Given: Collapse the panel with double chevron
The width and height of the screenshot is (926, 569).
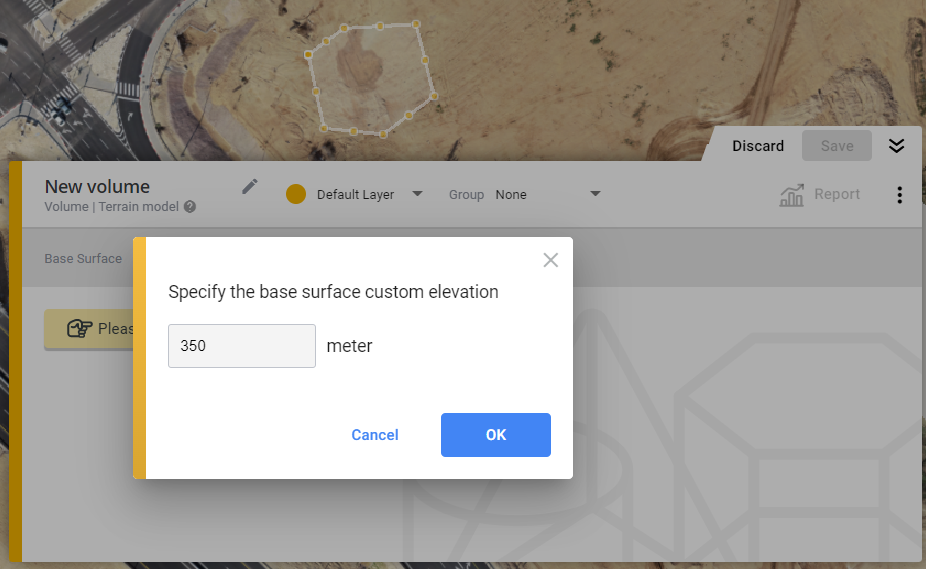Looking at the screenshot, I should pos(896,146).
